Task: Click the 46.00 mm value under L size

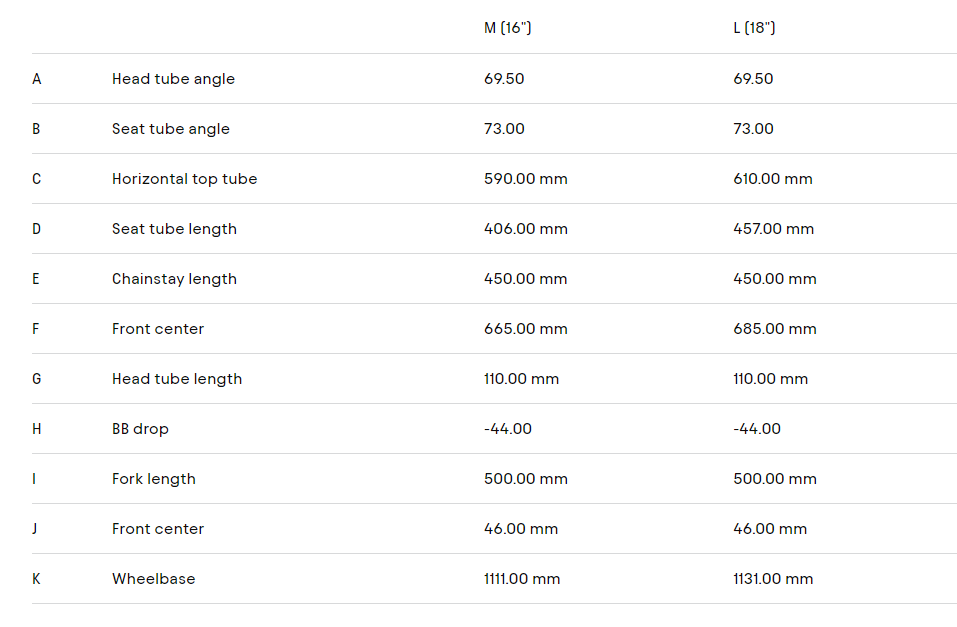Action: [x=770, y=529]
